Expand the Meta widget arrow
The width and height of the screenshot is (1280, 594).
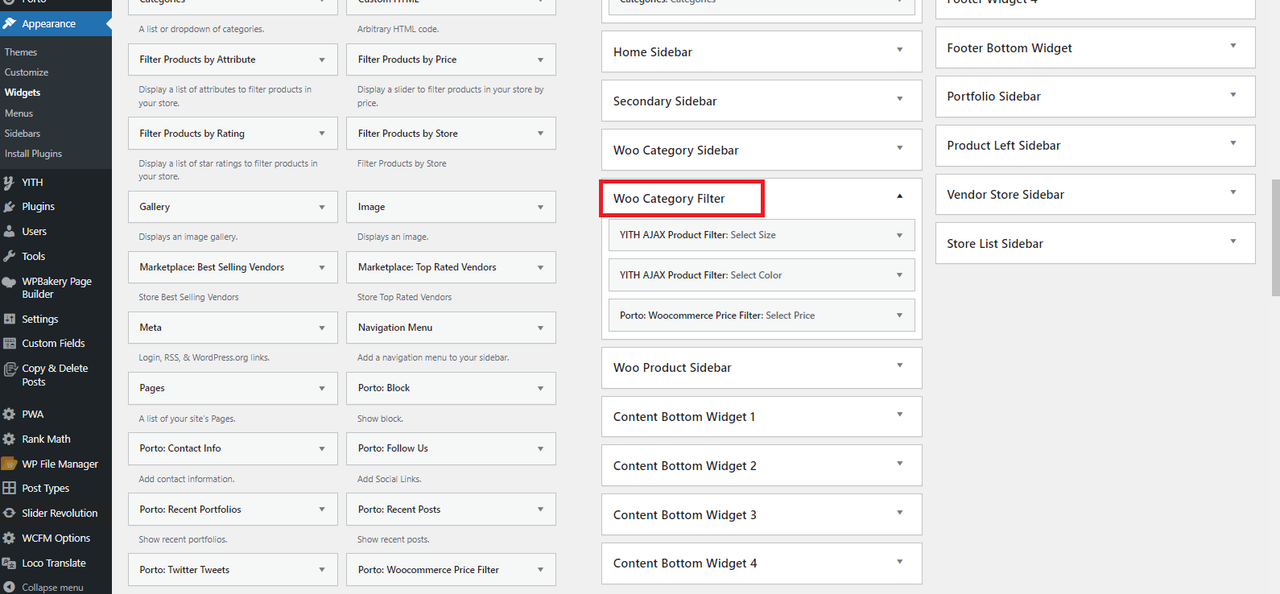322,328
